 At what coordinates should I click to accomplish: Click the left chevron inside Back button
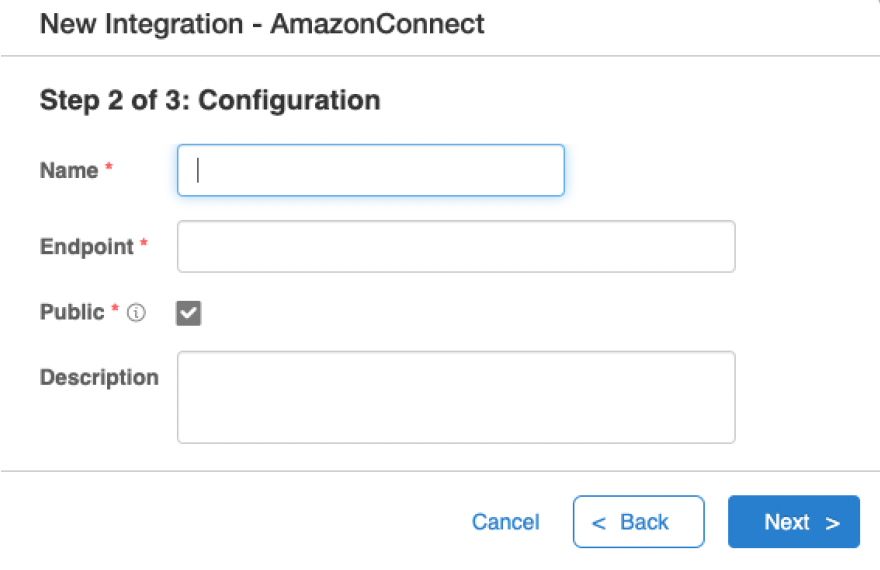point(599,523)
